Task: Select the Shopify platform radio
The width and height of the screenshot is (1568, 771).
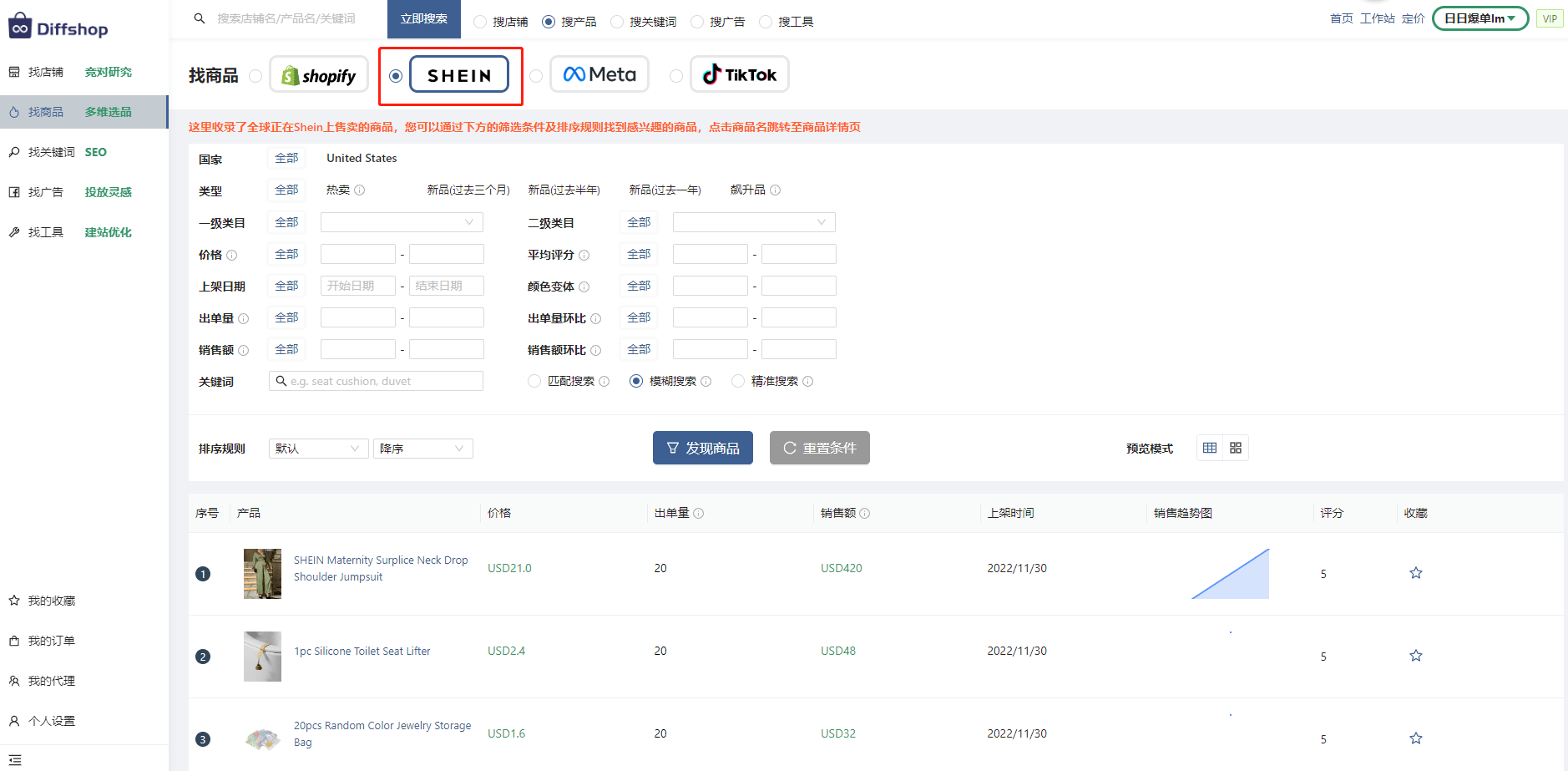Action: point(255,76)
